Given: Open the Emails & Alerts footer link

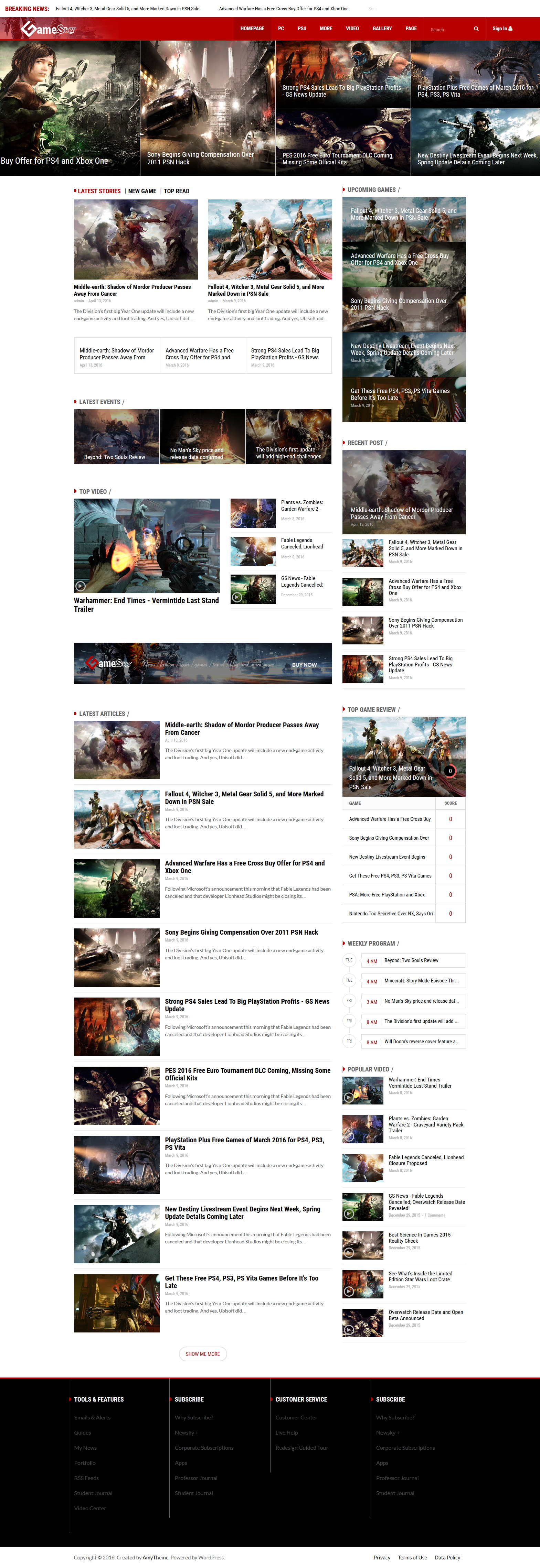Looking at the screenshot, I should [x=93, y=1418].
